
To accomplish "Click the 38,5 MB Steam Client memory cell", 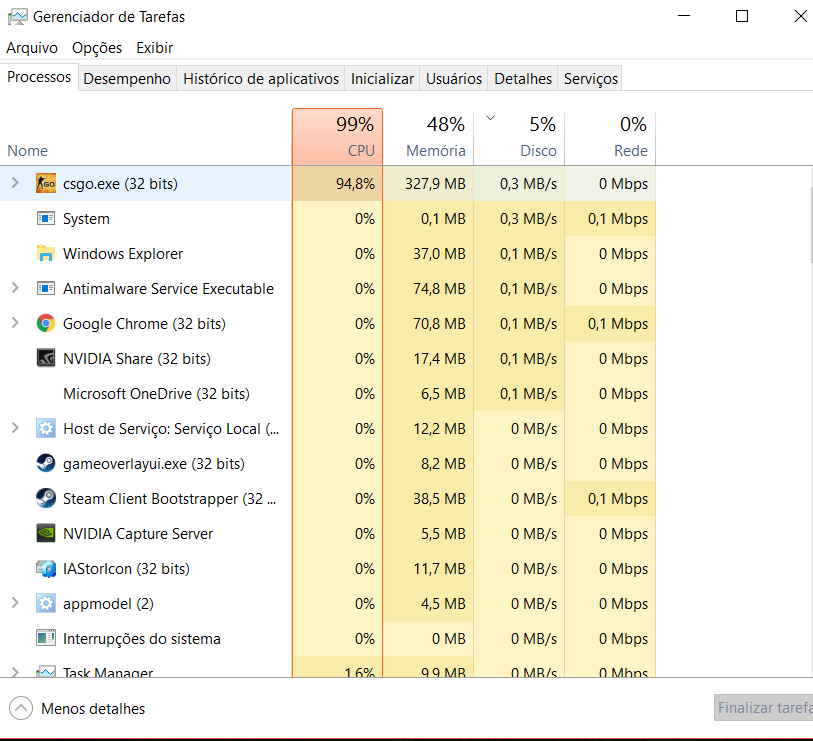I will [428, 498].
